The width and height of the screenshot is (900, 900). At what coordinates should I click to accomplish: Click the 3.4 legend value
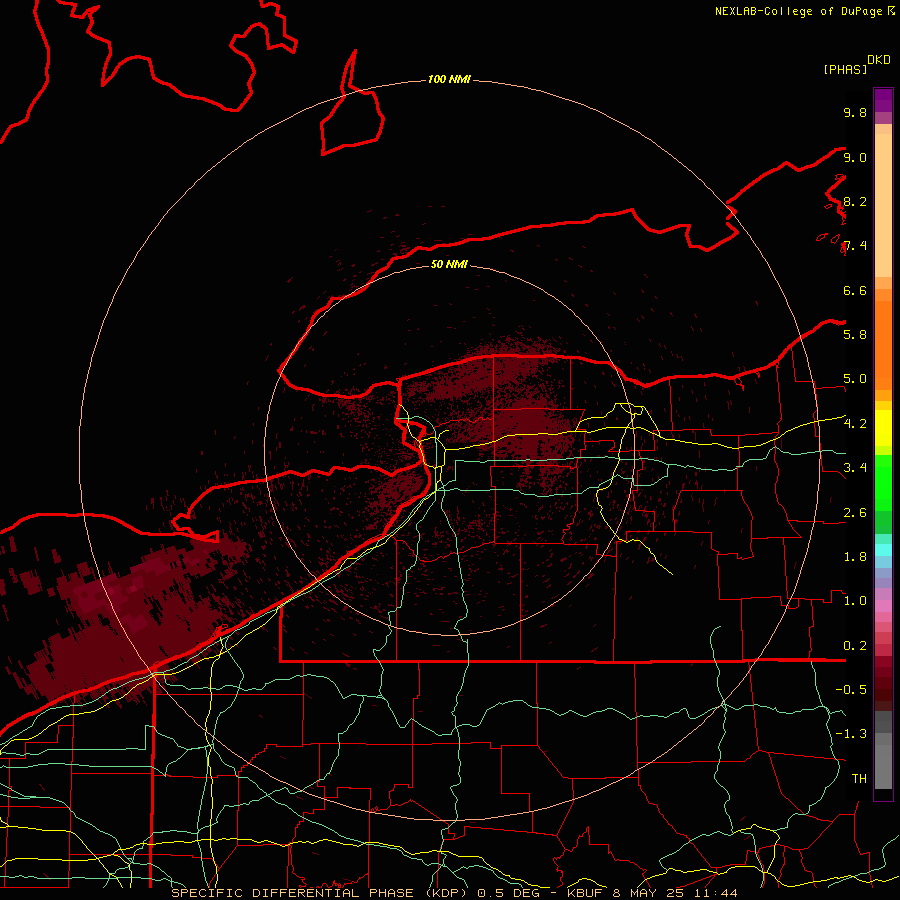click(855, 467)
